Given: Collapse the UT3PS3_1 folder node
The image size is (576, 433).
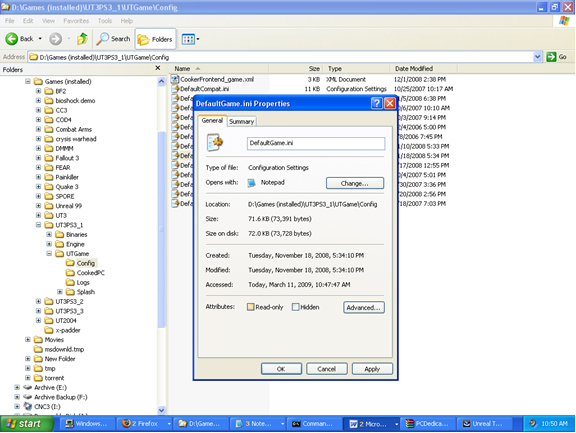Looking at the screenshot, I should tap(38, 225).
